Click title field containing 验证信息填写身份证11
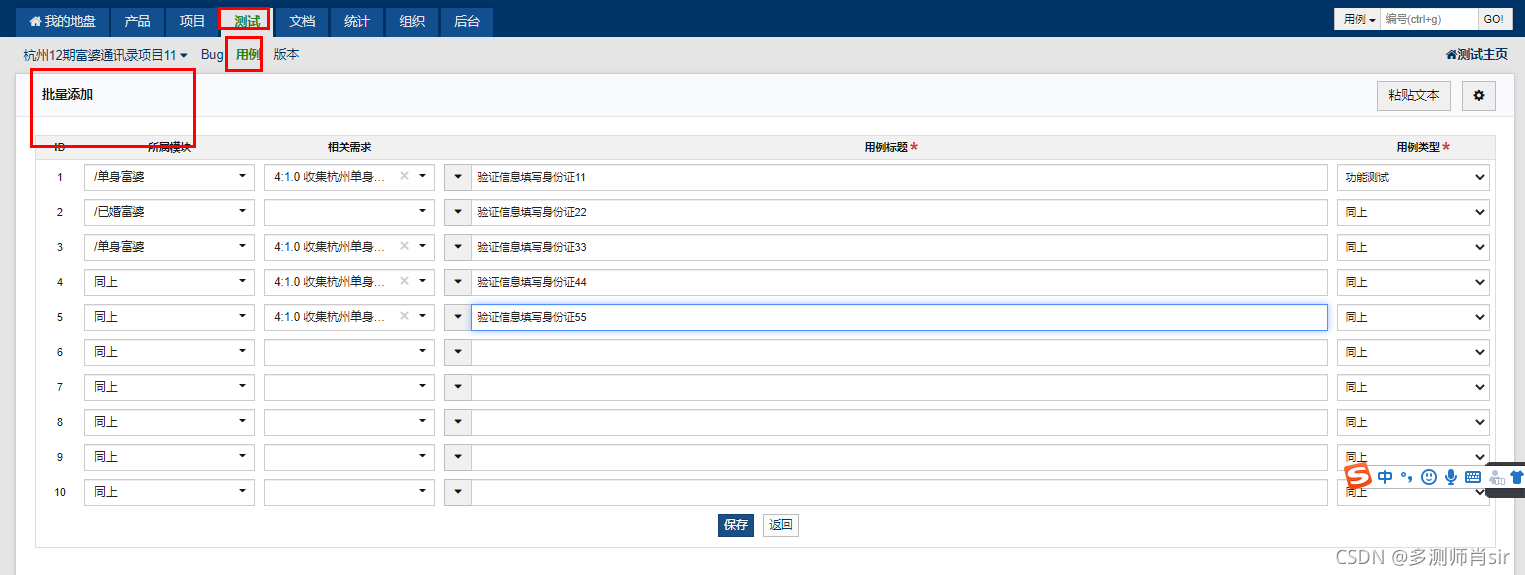 click(900, 177)
